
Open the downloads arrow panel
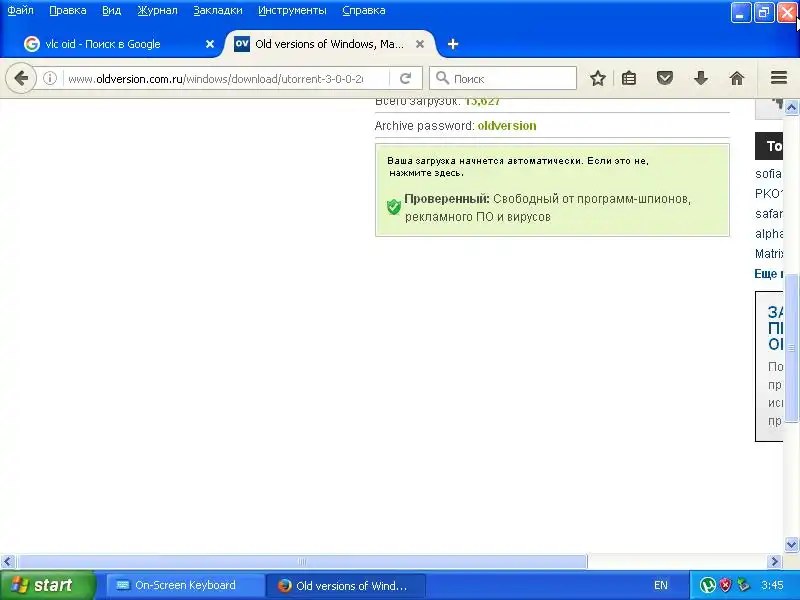(x=701, y=78)
